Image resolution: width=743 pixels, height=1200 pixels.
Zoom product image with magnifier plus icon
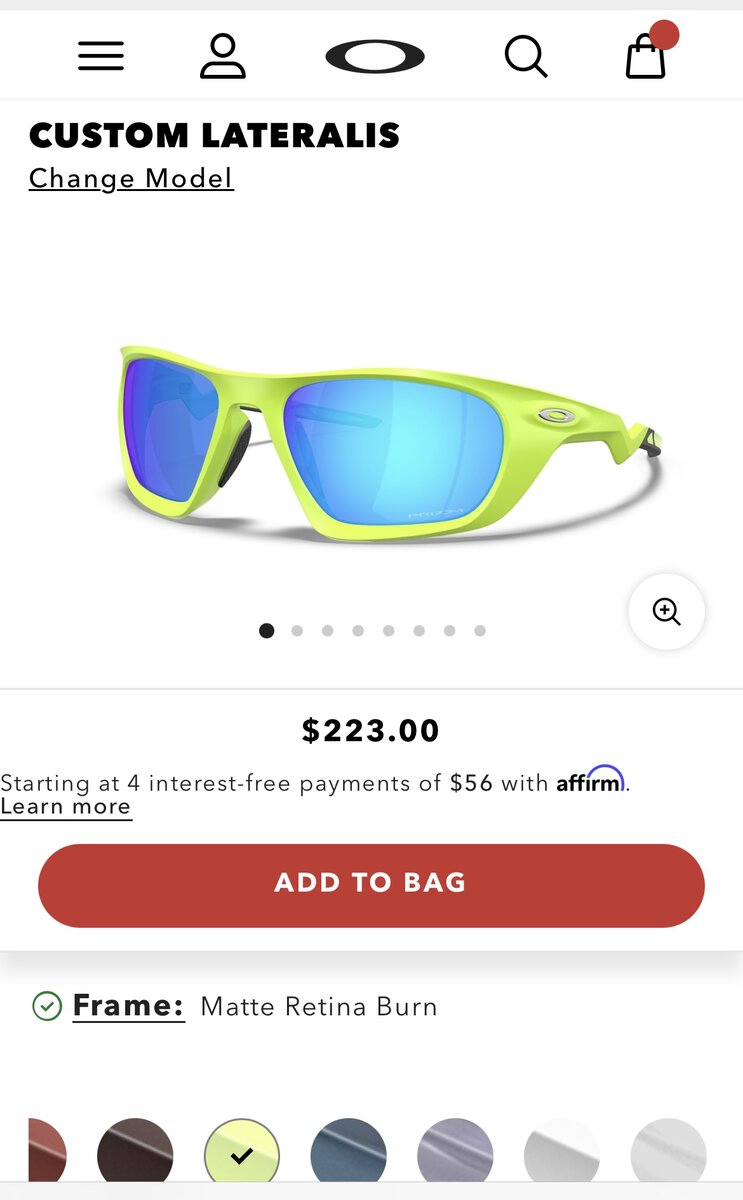[667, 611]
